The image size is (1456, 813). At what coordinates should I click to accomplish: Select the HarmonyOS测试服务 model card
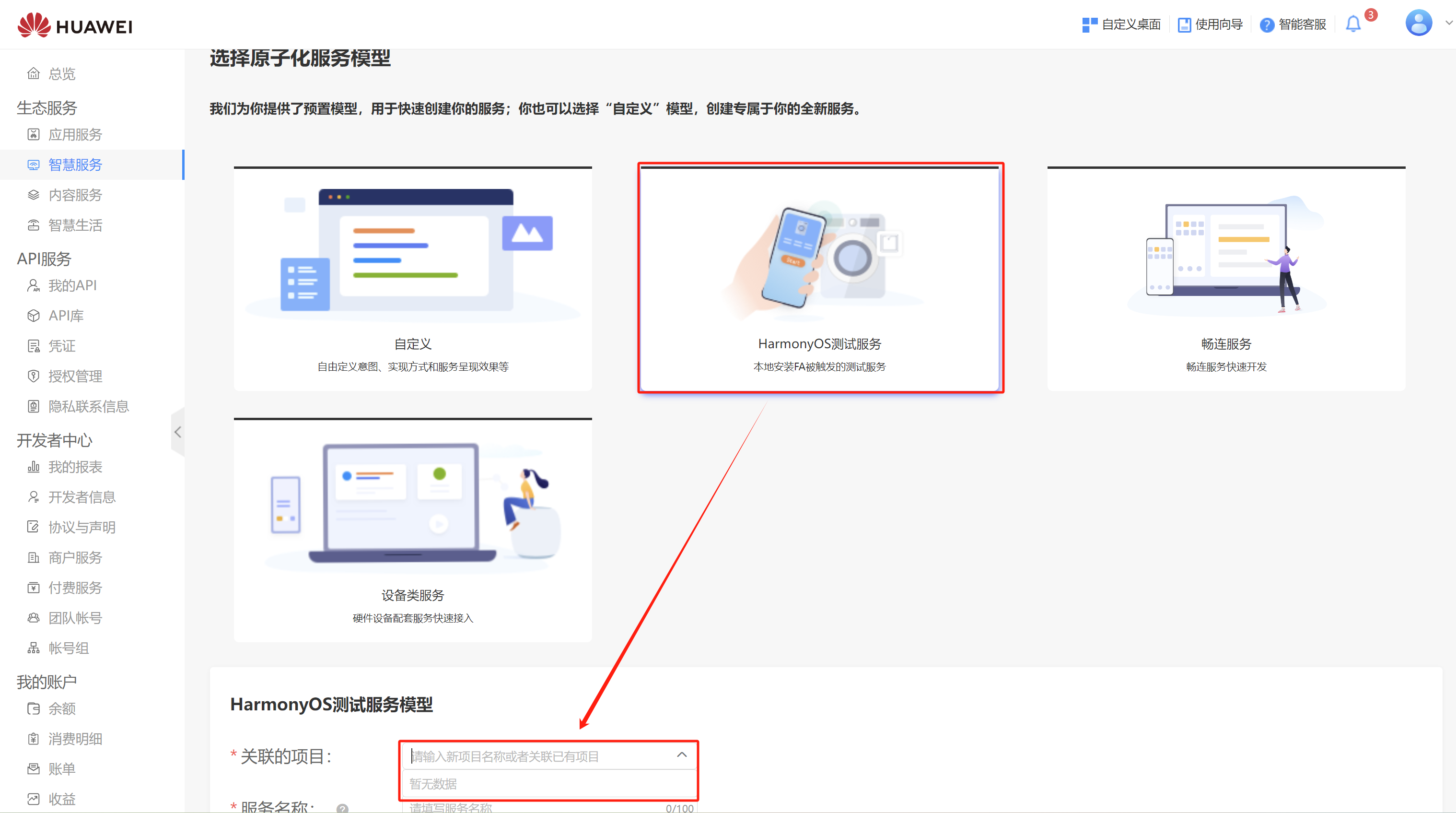819,279
